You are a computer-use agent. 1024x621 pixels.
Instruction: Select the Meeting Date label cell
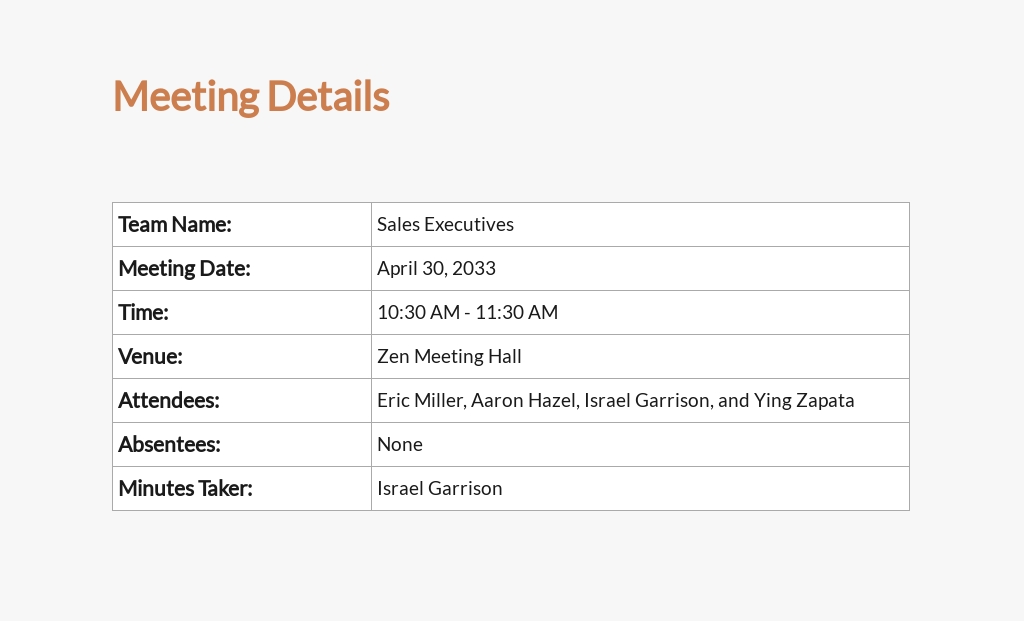pyautogui.click(x=242, y=268)
